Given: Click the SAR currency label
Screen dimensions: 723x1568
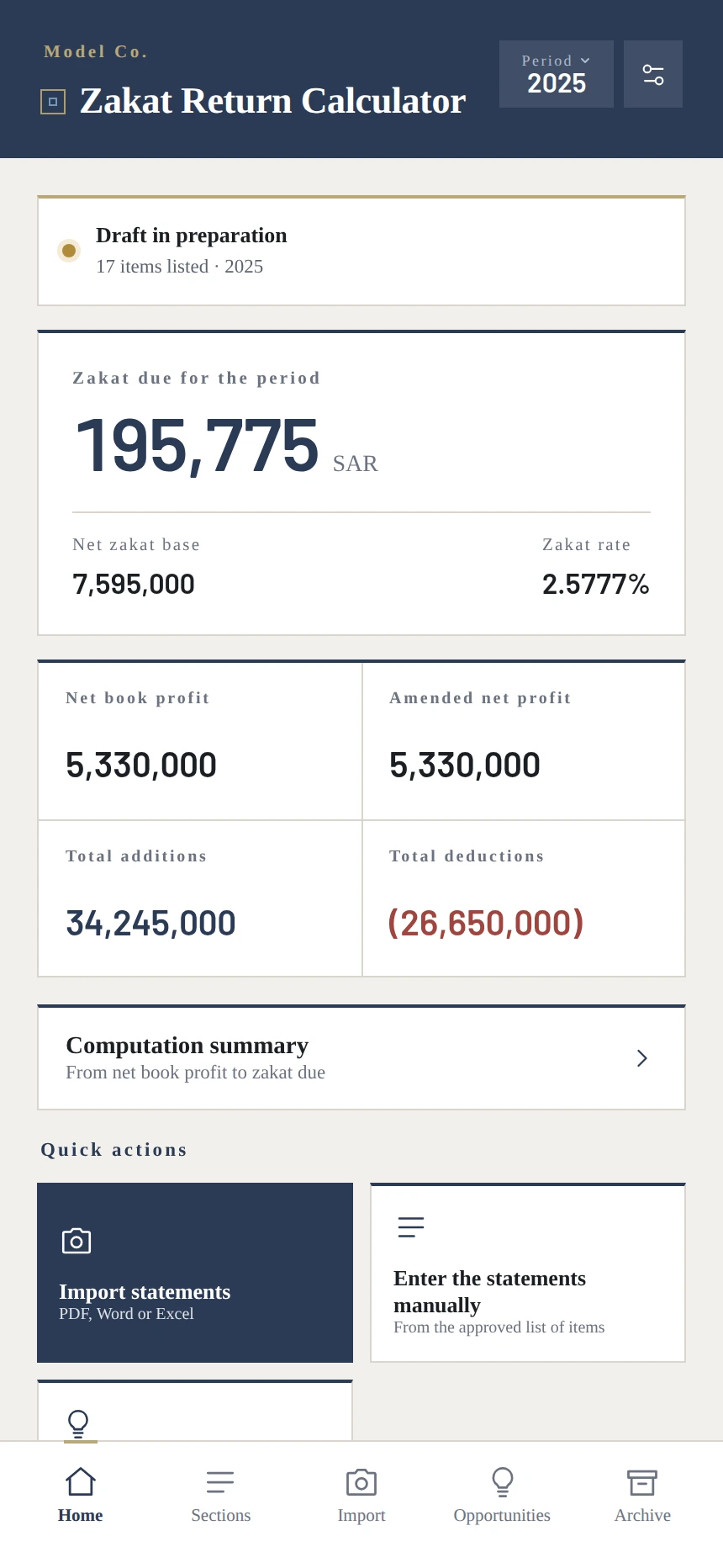Looking at the screenshot, I should tap(356, 464).
